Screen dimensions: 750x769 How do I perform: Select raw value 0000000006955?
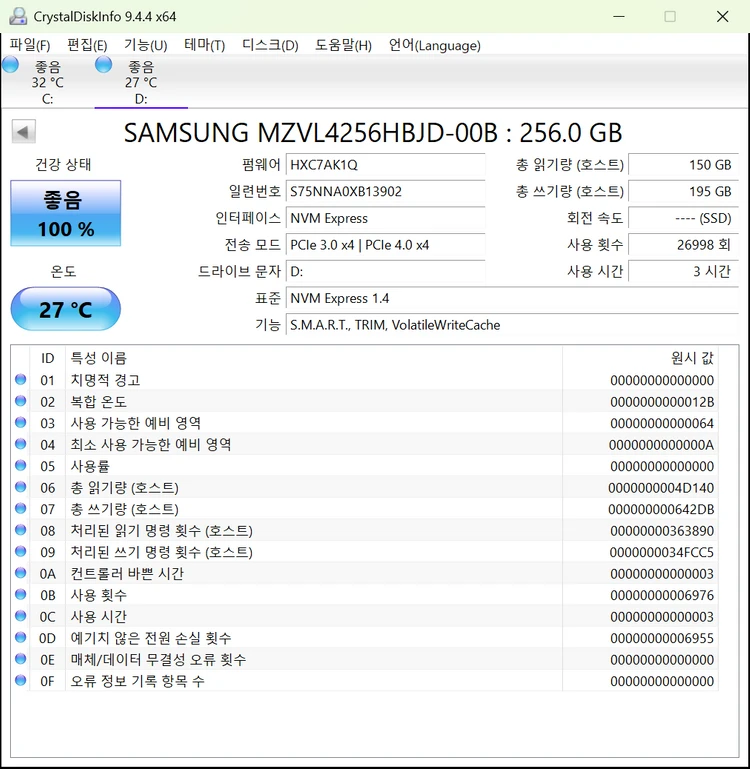coord(662,638)
